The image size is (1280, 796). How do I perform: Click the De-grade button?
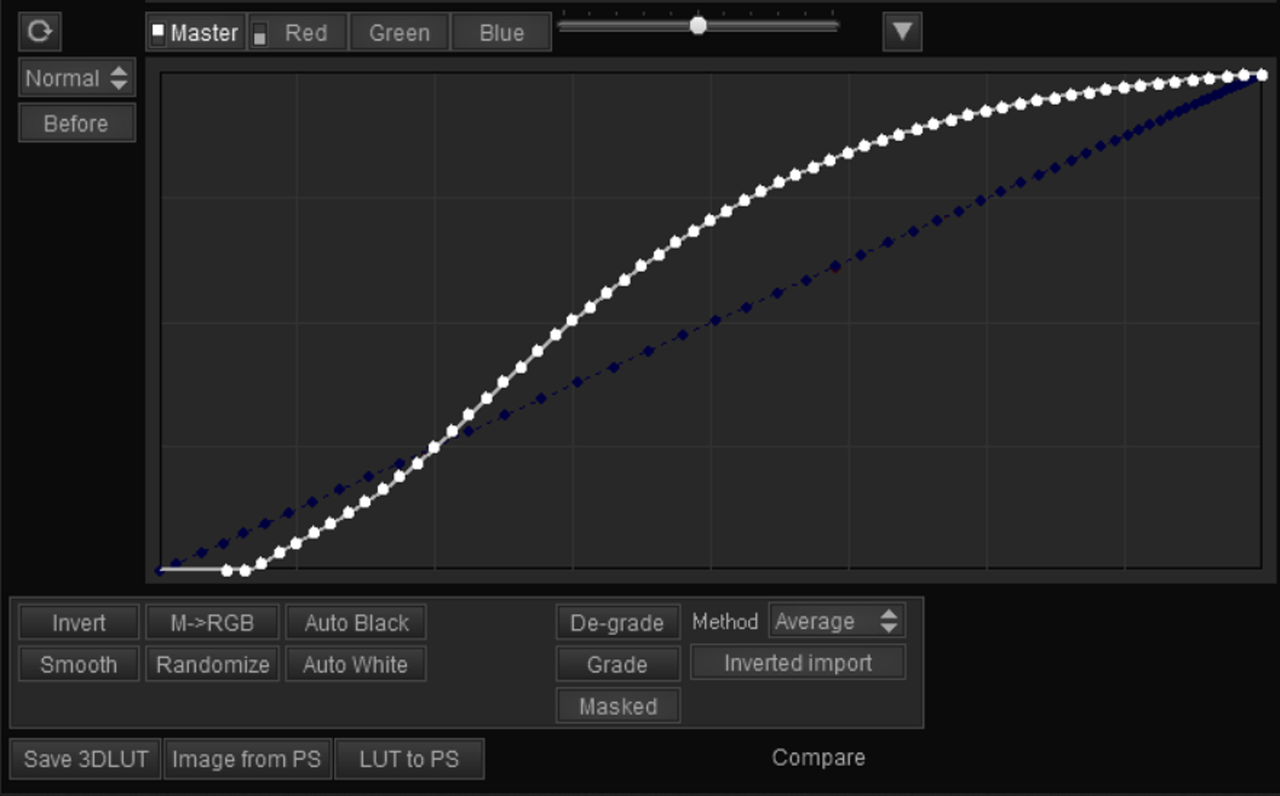pyautogui.click(x=618, y=623)
